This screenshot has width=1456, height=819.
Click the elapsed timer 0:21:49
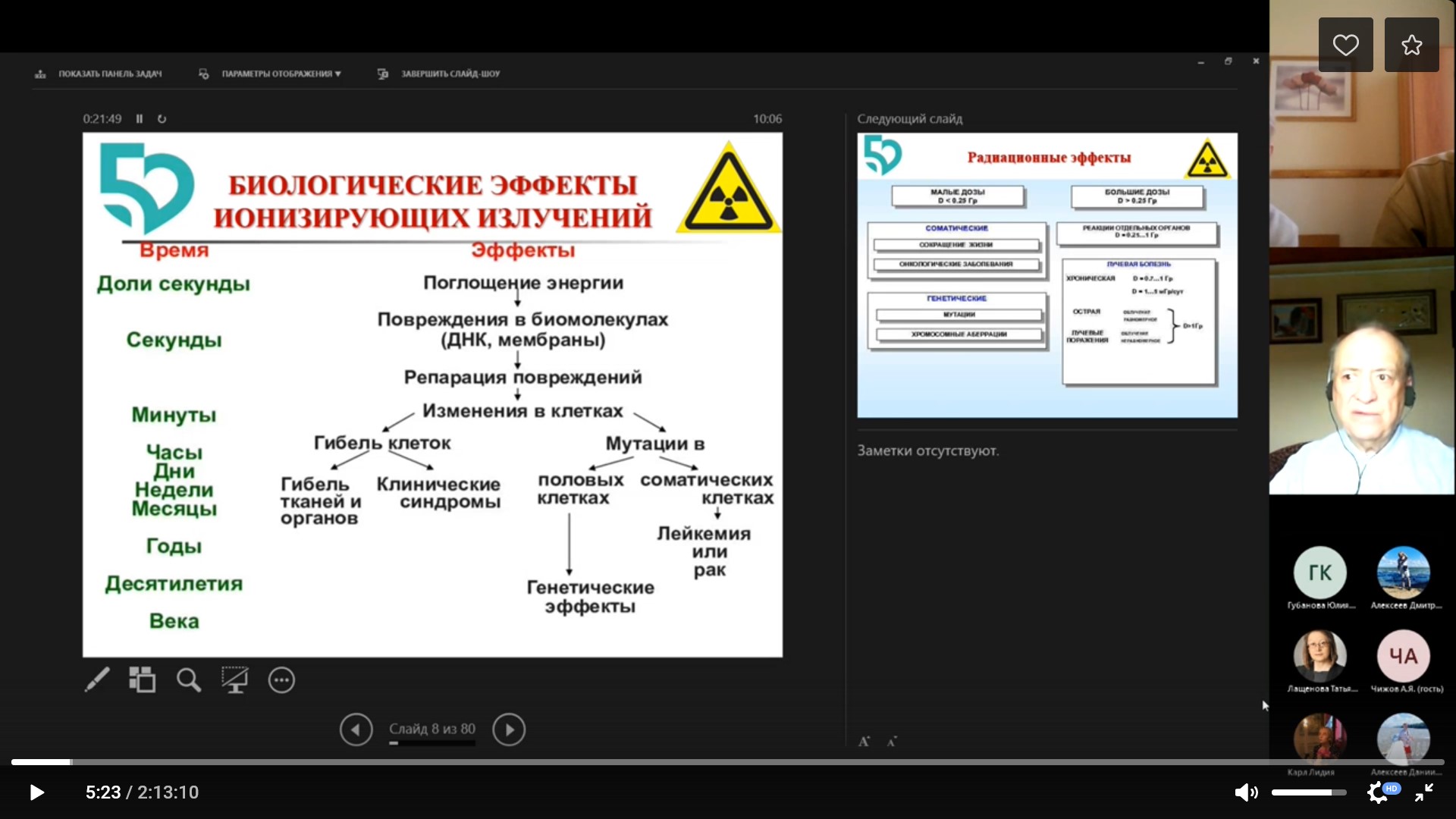tap(102, 119)
